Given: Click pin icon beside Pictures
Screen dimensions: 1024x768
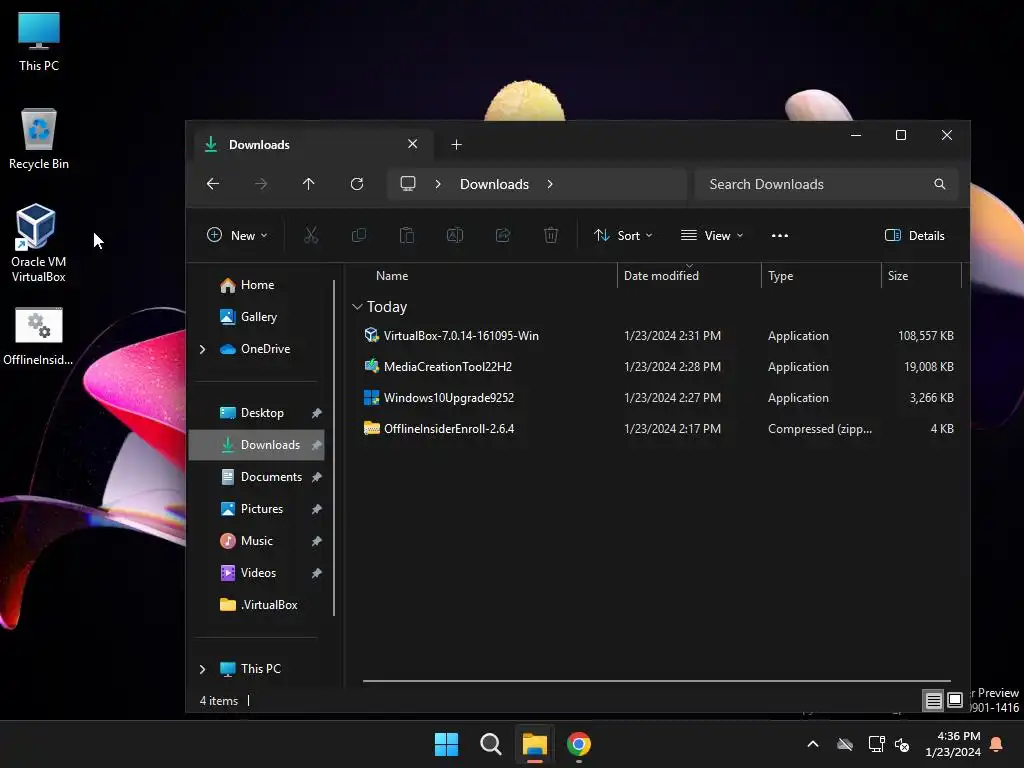Looking at the screenshot, I should [x=317, y=509].
